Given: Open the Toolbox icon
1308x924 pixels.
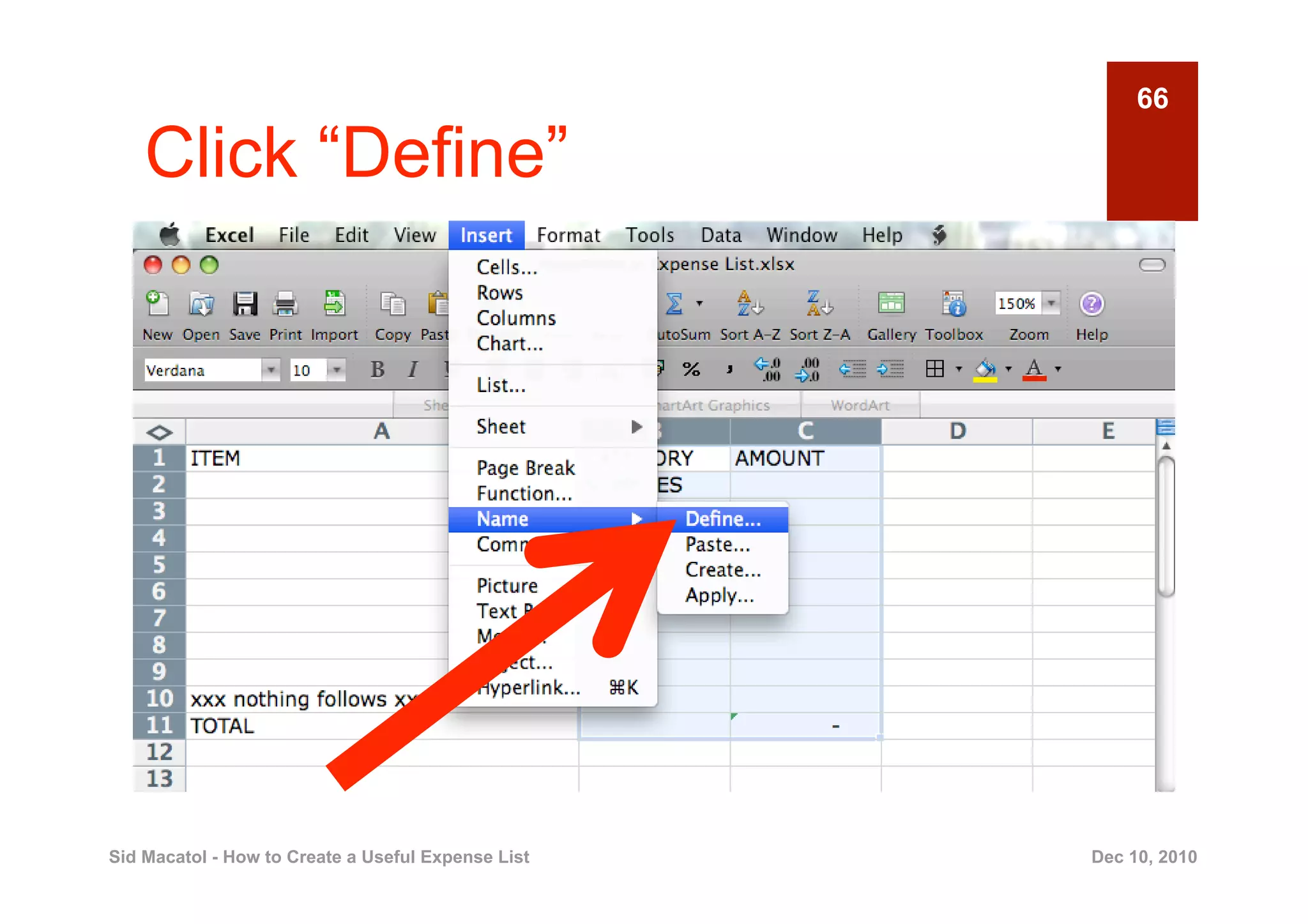Looking at the screenshot, I should [x=954, y=304].
